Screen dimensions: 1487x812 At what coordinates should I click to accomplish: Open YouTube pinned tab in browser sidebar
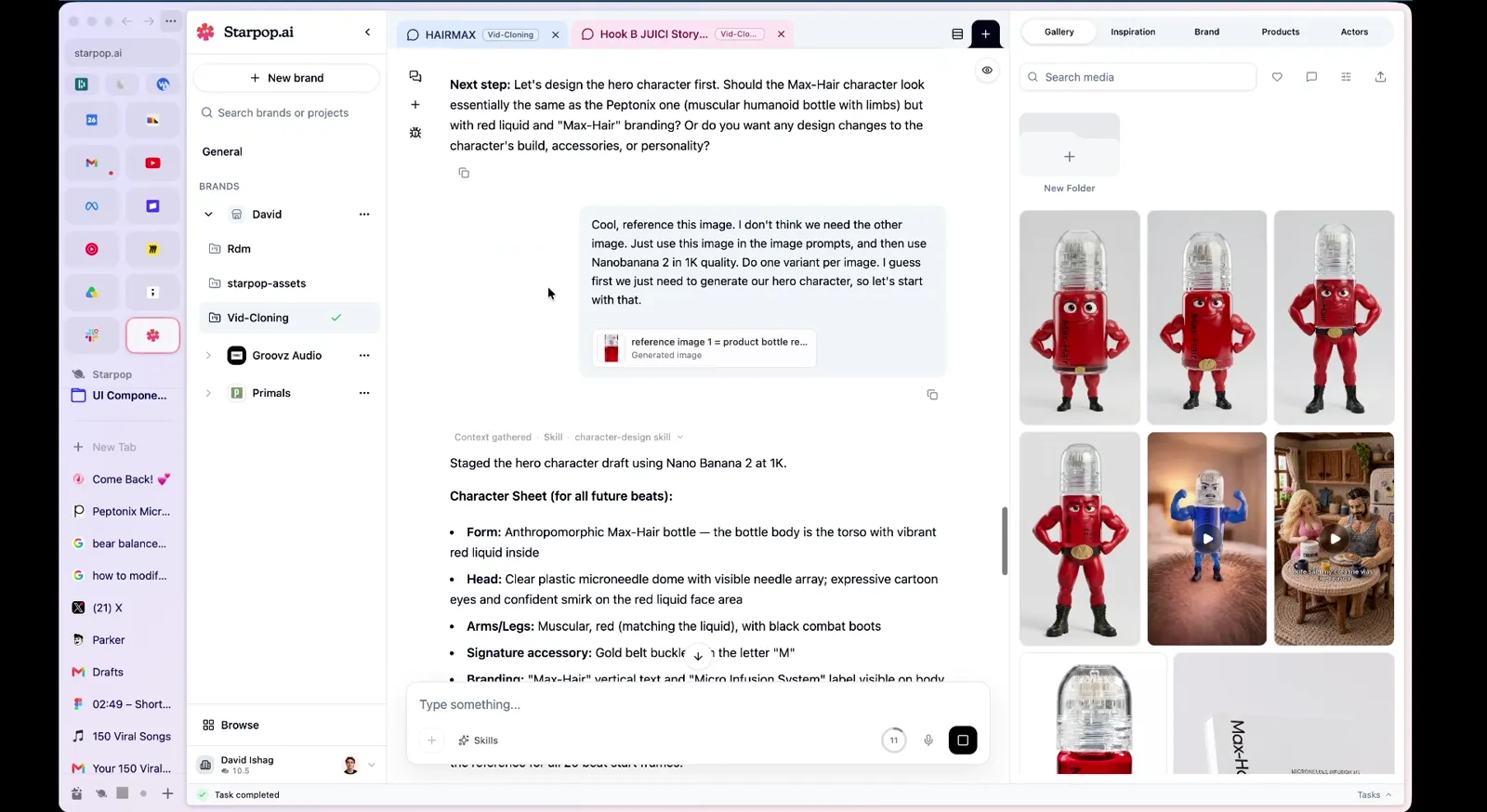152,163
